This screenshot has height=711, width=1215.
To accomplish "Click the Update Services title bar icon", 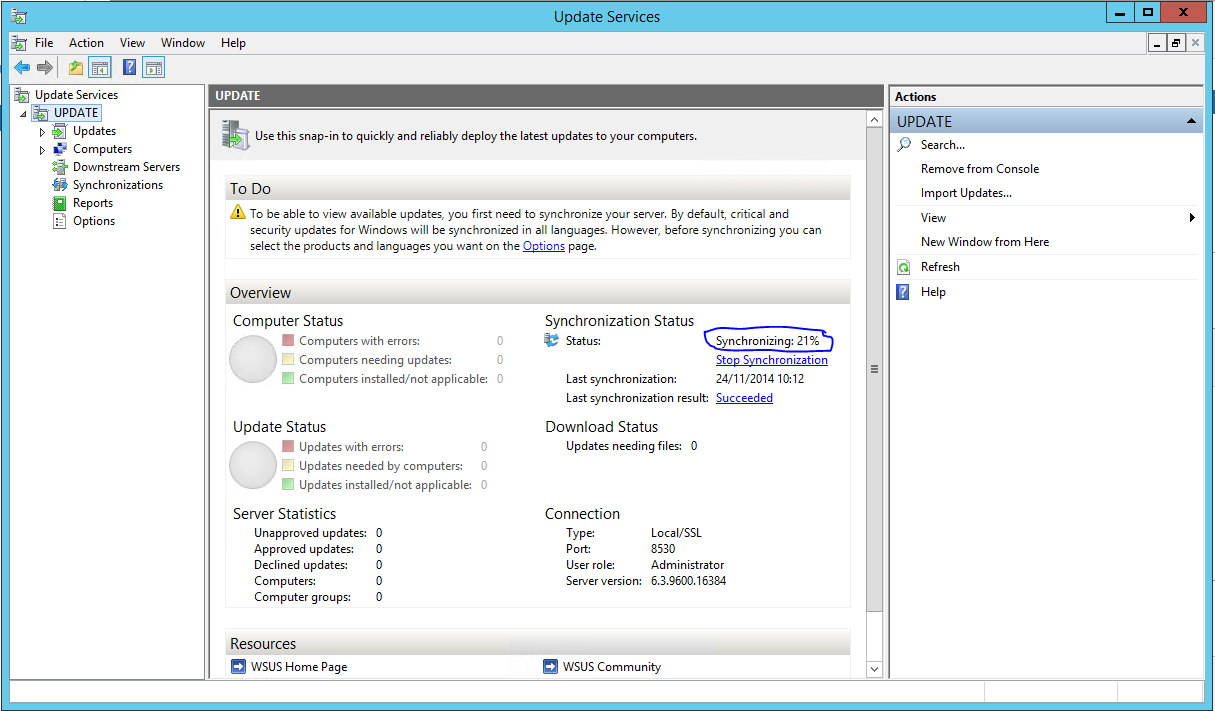I will (19, 16).
